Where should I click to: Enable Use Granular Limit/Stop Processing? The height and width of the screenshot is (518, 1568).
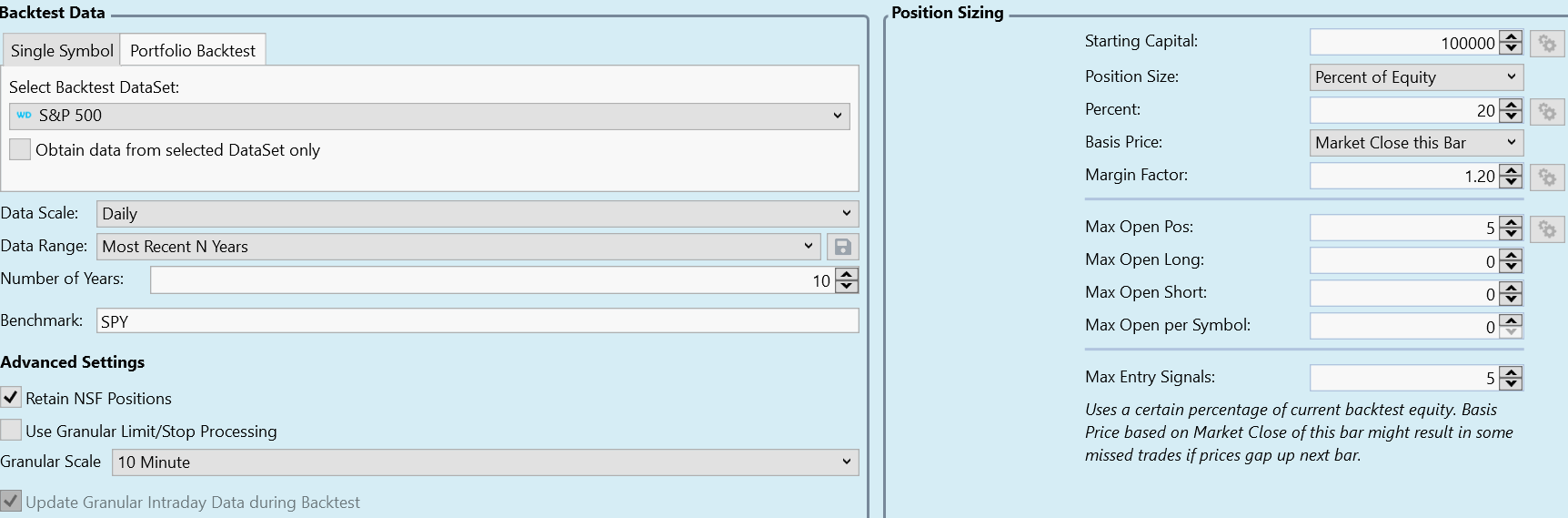[x=11, y=431]
